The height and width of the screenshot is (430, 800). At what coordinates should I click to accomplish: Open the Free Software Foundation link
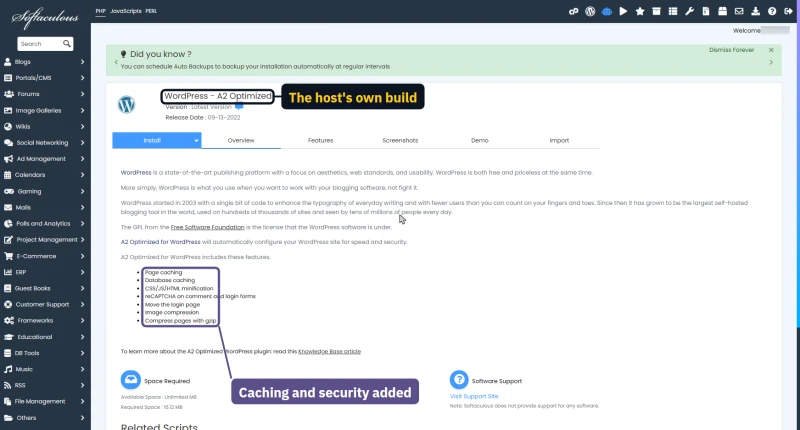coord(208,227)
